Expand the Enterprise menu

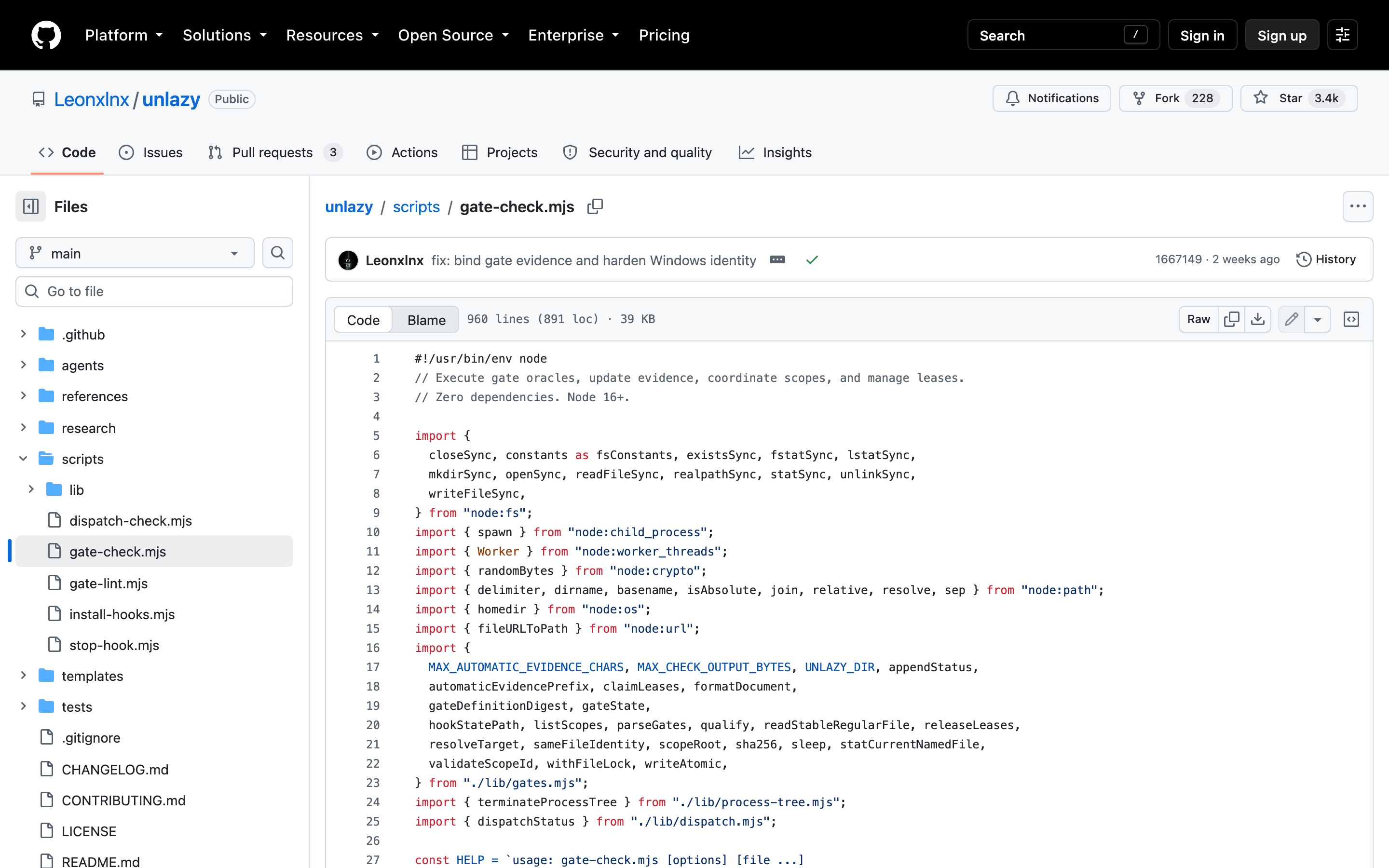click(x=573, y=35)
